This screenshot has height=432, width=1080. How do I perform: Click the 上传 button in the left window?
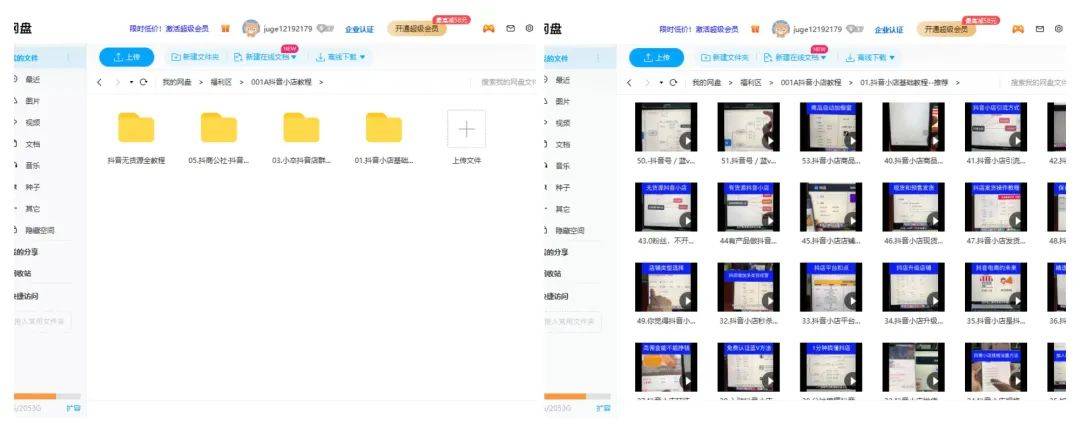point(127,57)
